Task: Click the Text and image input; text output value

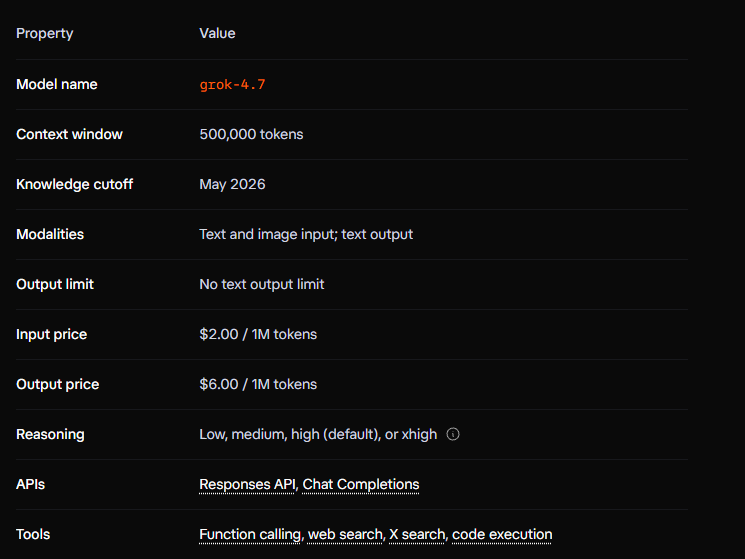Action: (x=306, y=234)
